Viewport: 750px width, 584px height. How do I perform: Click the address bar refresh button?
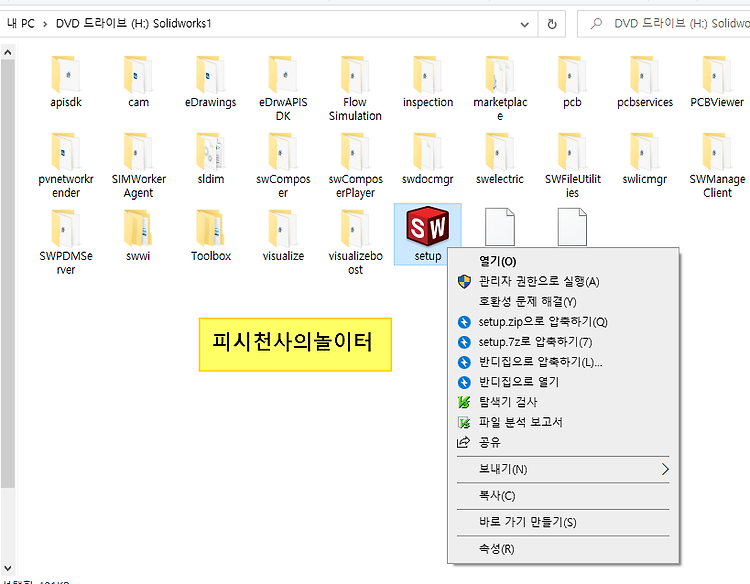[551, 24]
